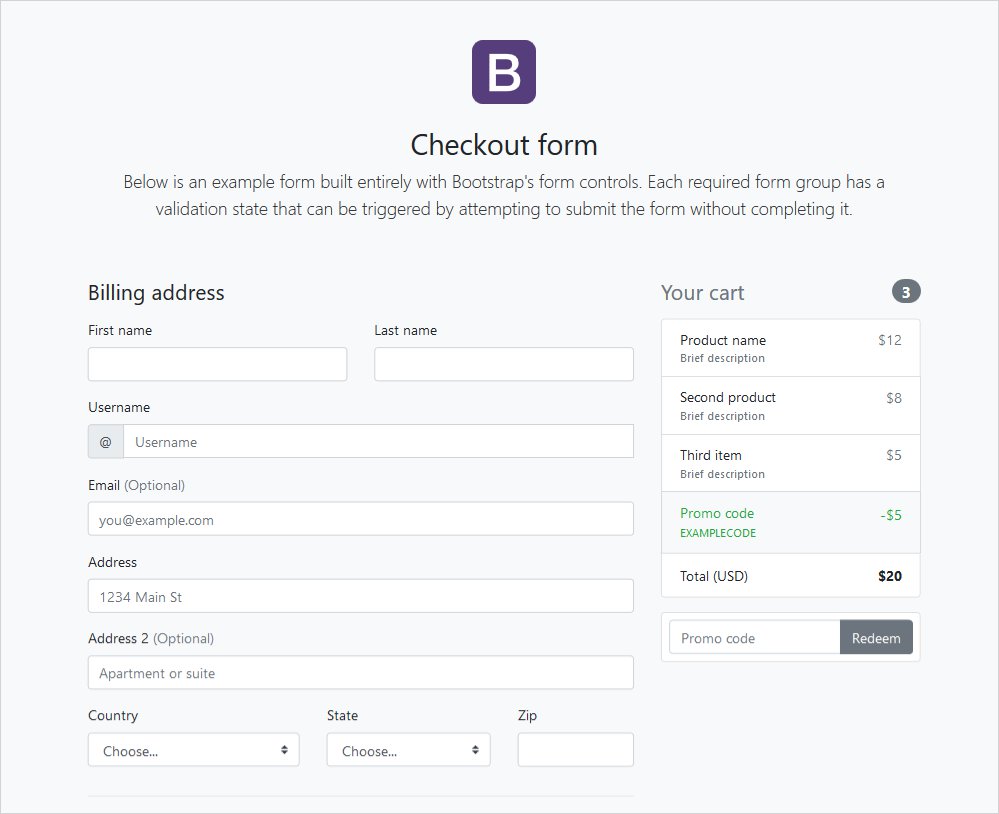Select the Second product cart row

point(790,405)
